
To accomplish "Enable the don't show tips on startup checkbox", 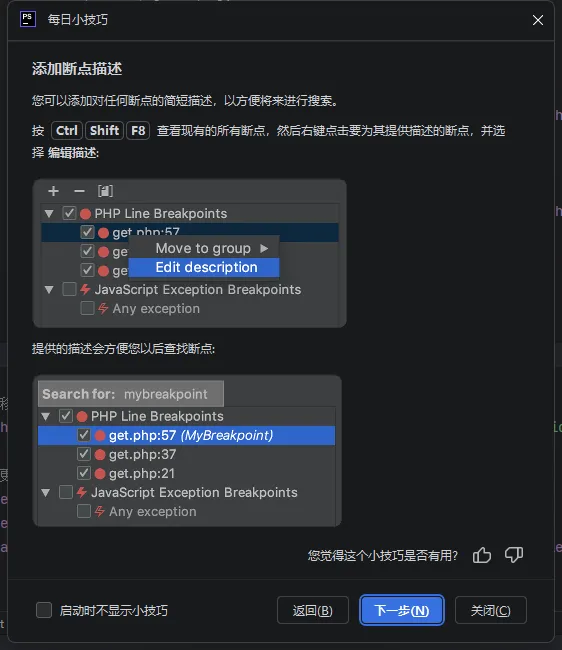I will [44, 610].
